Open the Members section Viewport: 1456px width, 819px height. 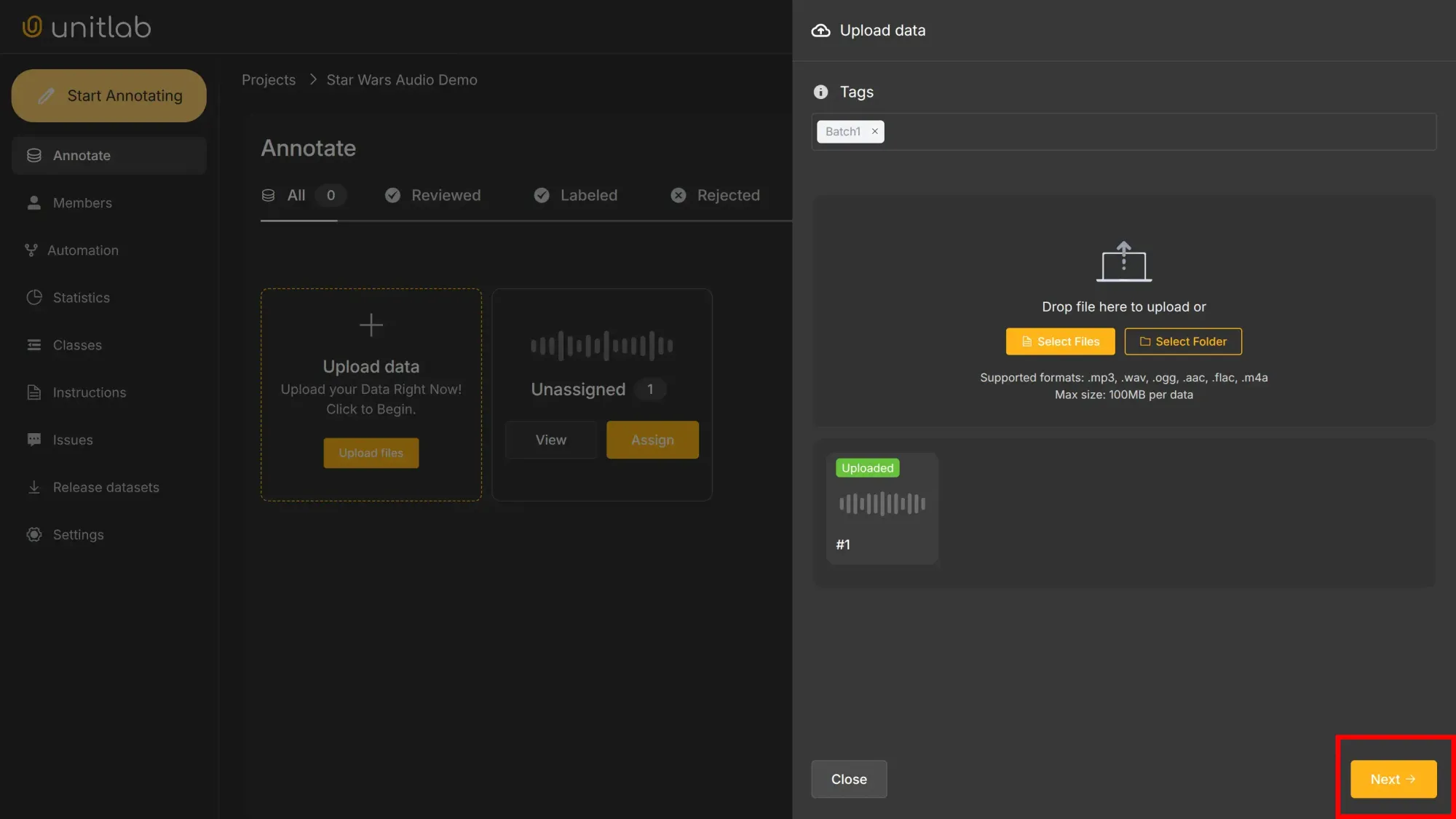(82, 202)
